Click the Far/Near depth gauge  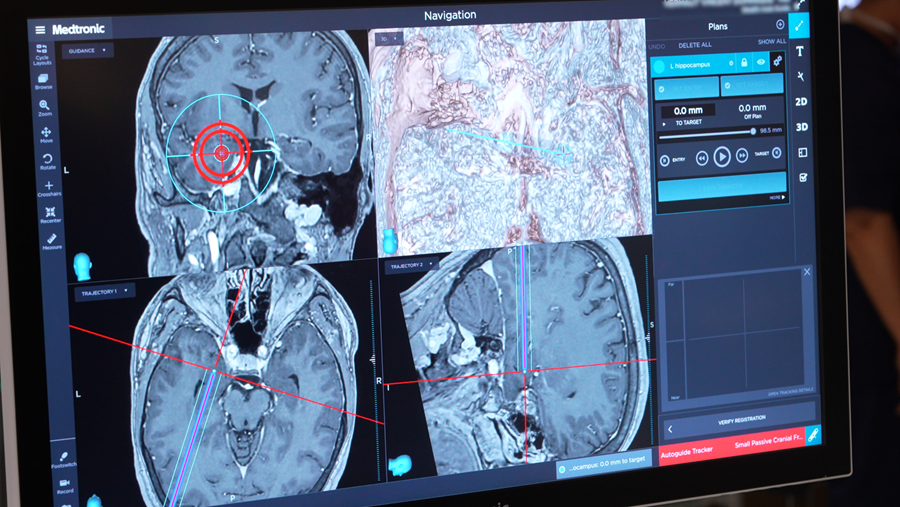click(675, 340)
